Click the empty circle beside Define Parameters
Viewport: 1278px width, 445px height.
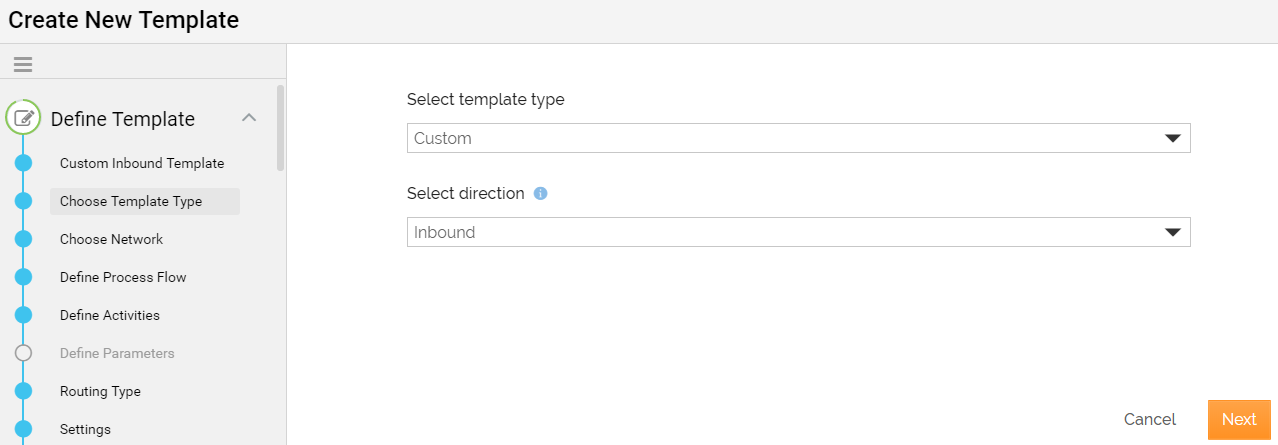pos(24,353)
